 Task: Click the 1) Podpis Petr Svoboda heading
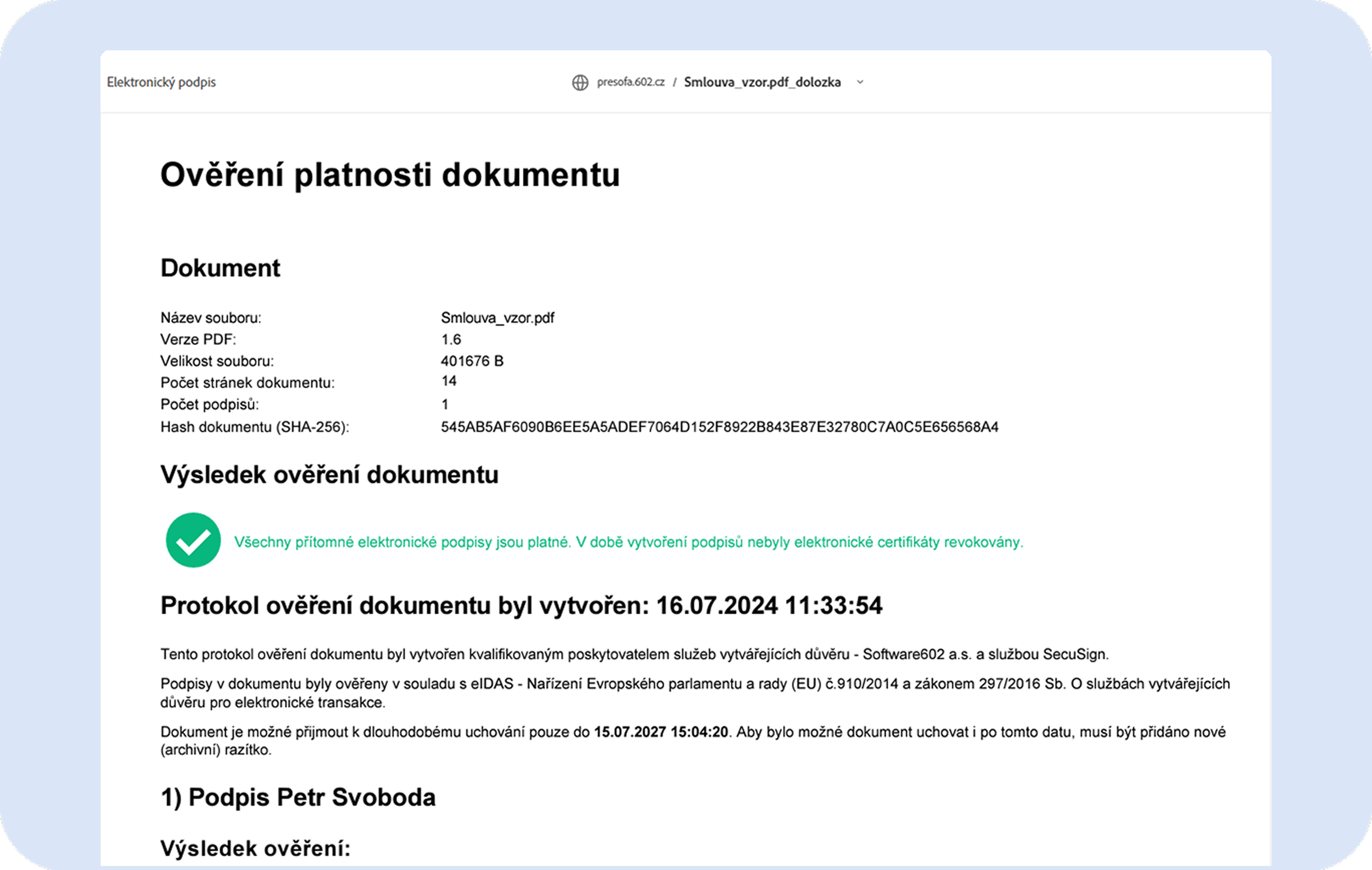298,798
